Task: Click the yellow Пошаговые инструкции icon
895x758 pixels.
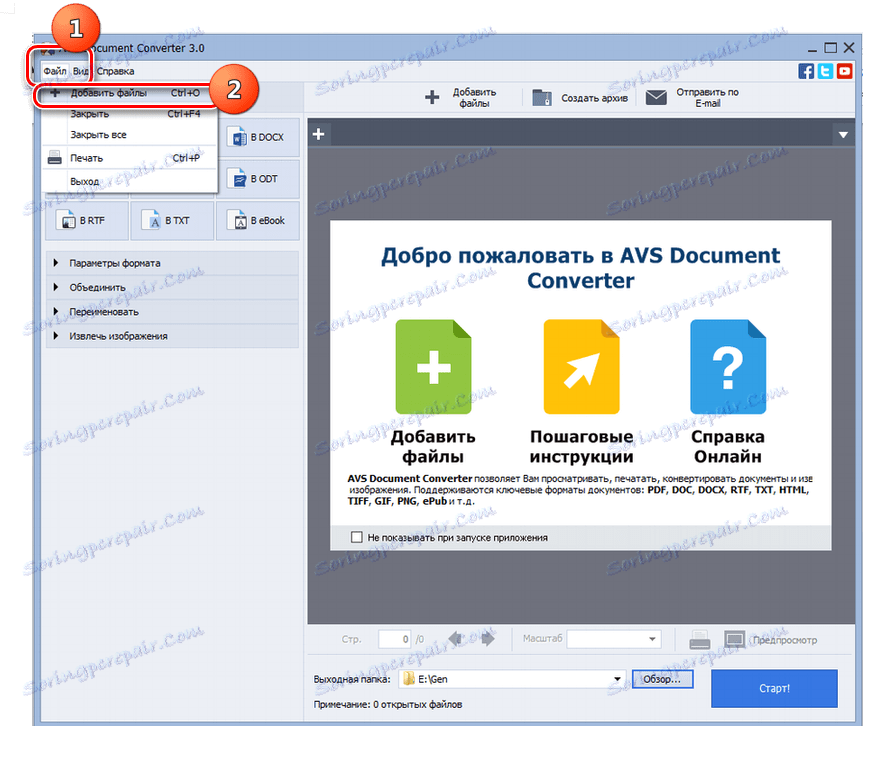Action: pos(581,367)
